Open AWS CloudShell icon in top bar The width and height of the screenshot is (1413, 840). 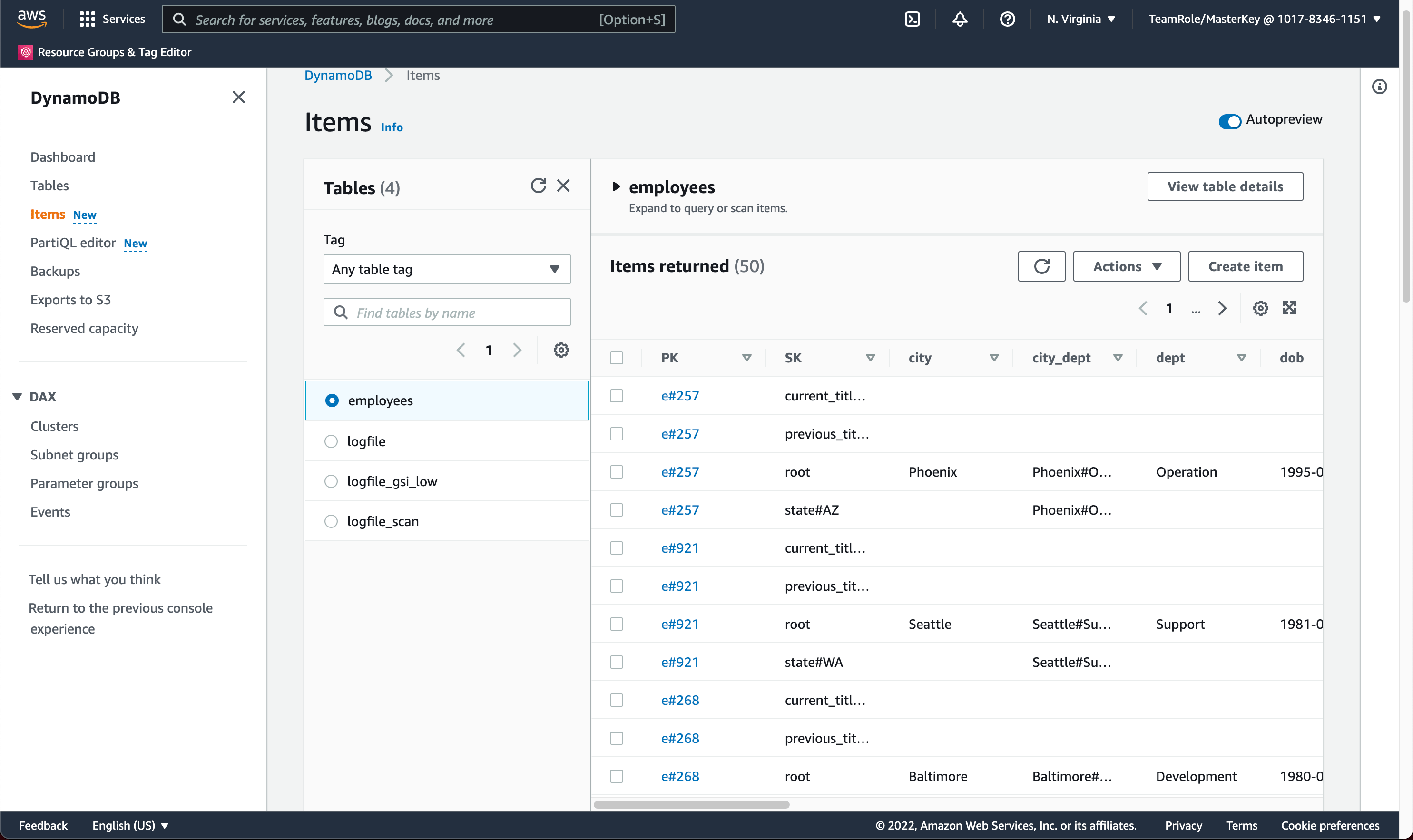coord(912,19)
